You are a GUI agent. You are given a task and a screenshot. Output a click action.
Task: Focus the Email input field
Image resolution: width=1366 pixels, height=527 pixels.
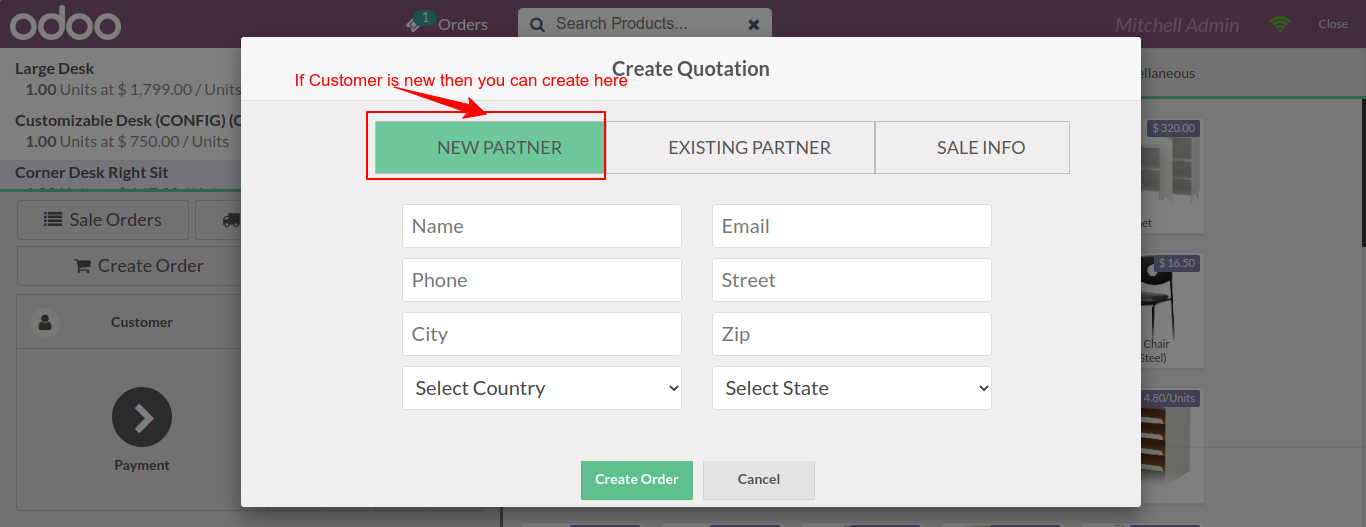coord(852,226)
